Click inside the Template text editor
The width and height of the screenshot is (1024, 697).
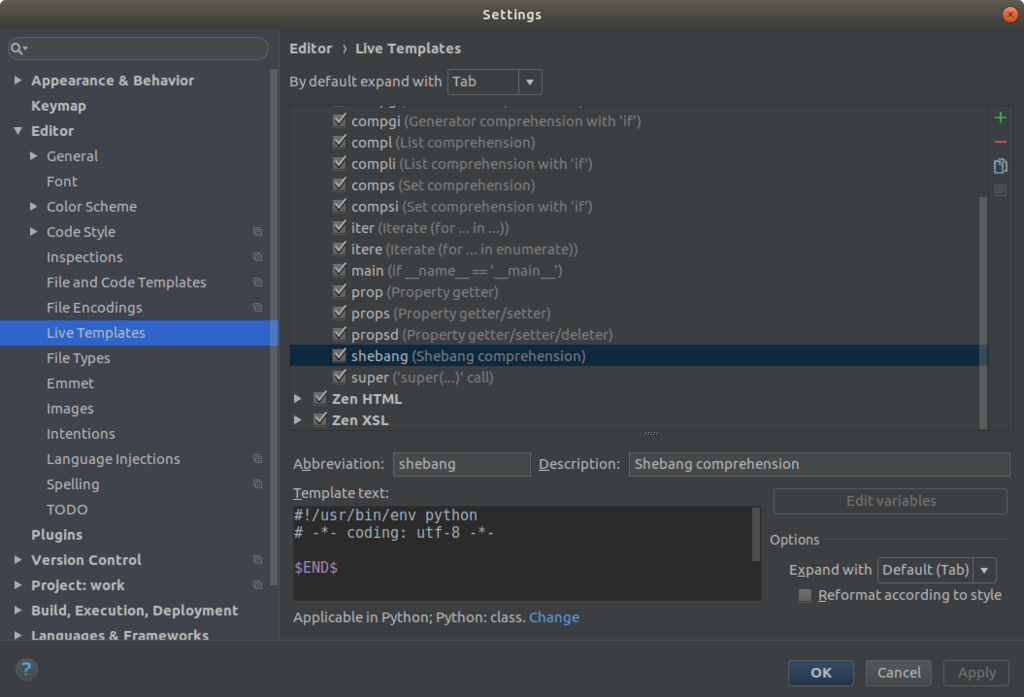coord(522,553)
